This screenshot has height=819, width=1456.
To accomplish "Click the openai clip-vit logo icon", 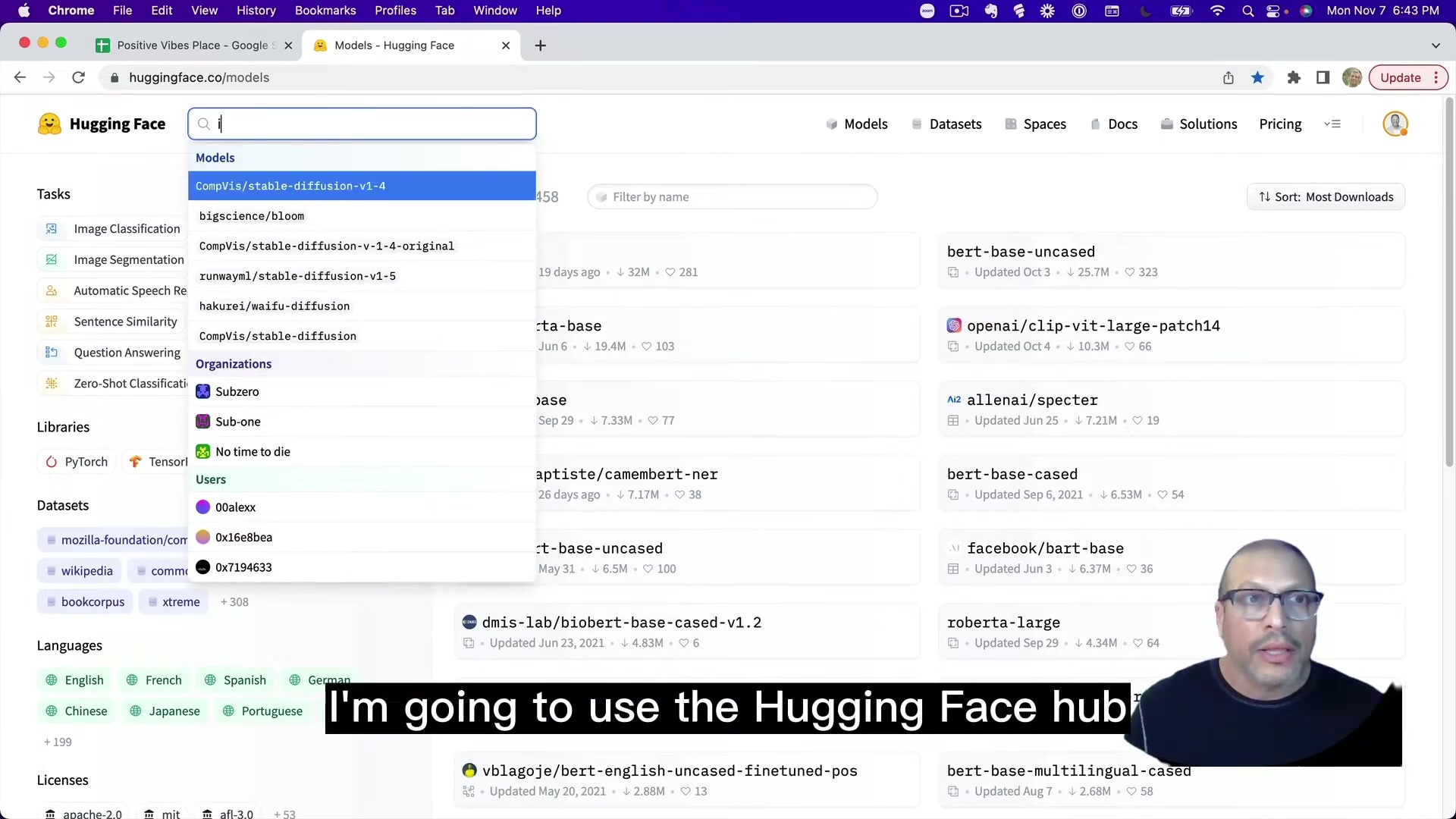I will [x=954, y=326].
